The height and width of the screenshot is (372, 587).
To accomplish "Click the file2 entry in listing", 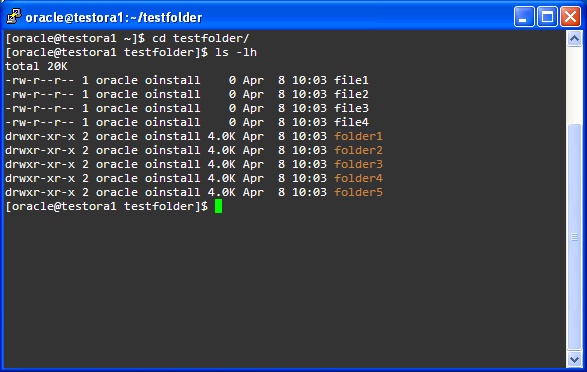I will coord(351,94).
